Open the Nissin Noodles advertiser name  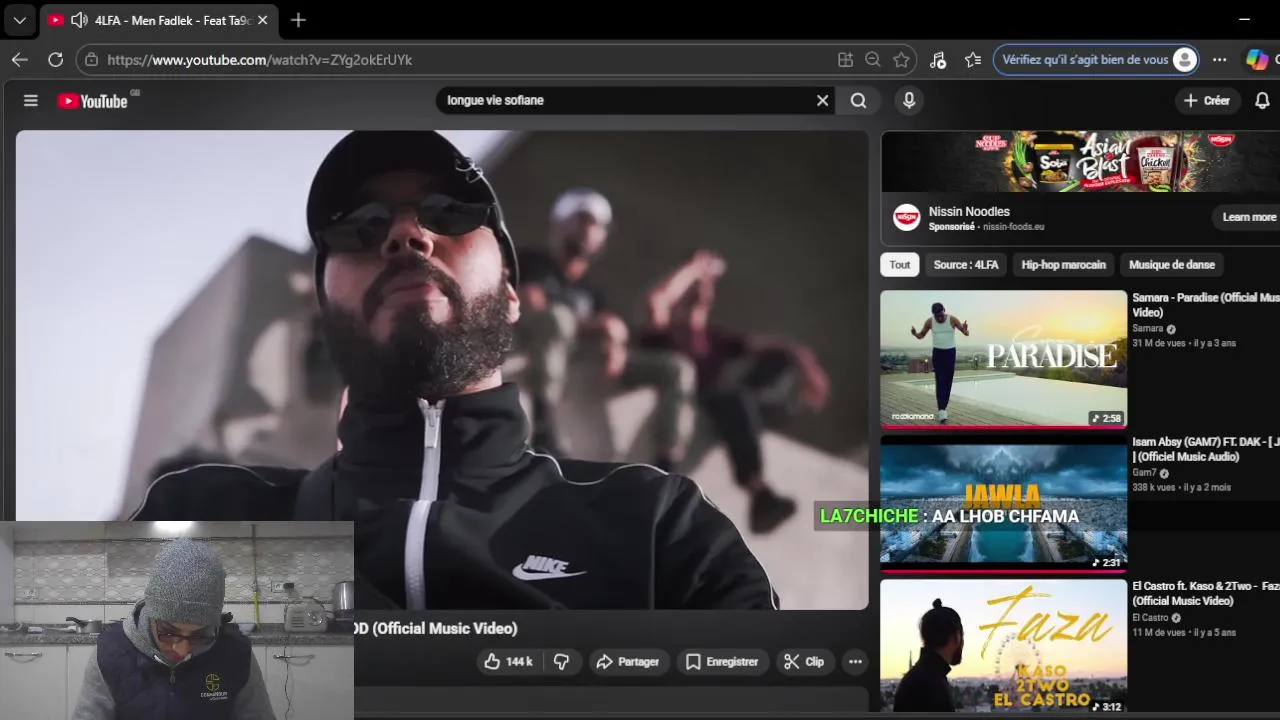[969, 212]
